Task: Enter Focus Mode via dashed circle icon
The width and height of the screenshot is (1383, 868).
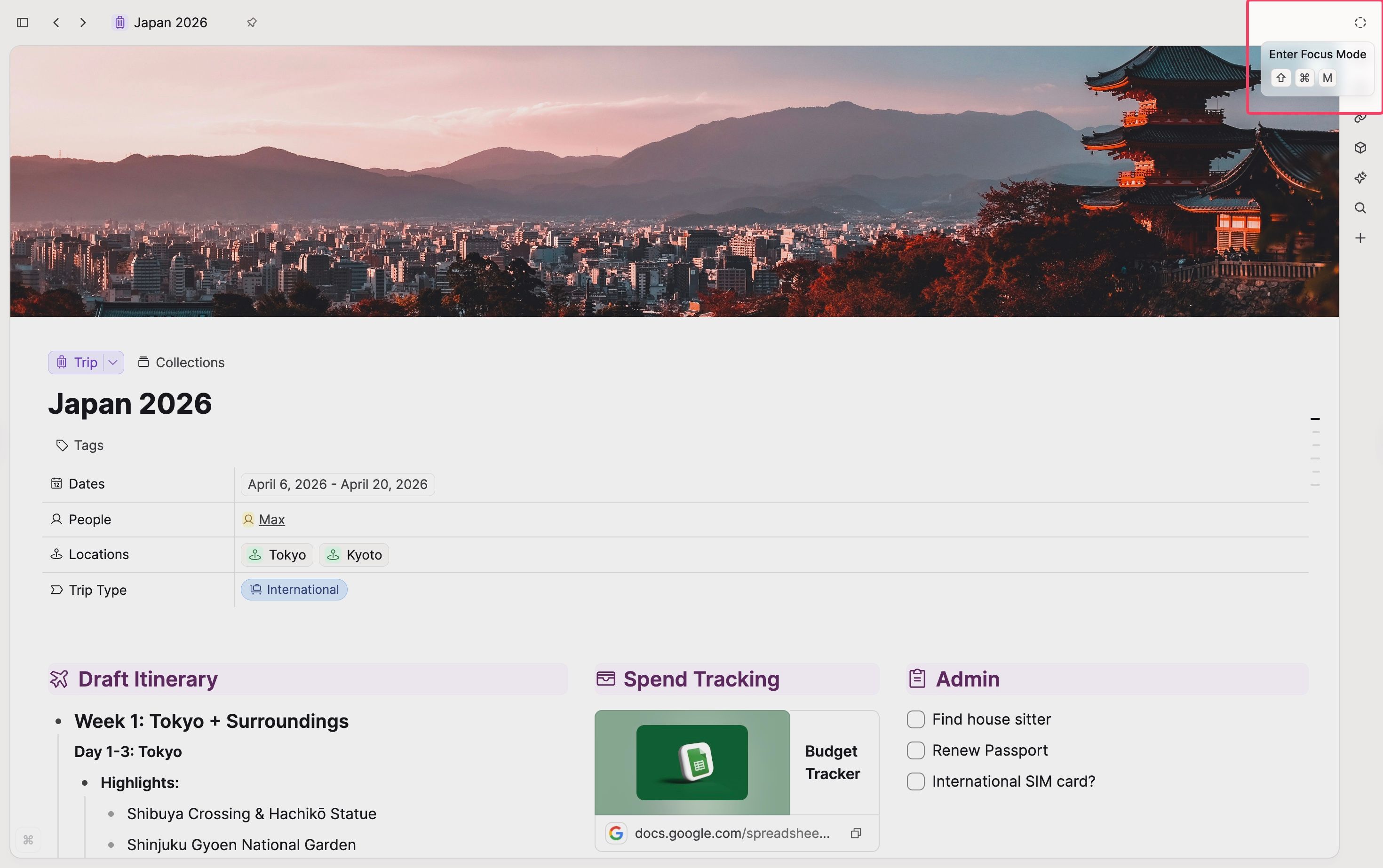Action: 1360,23
